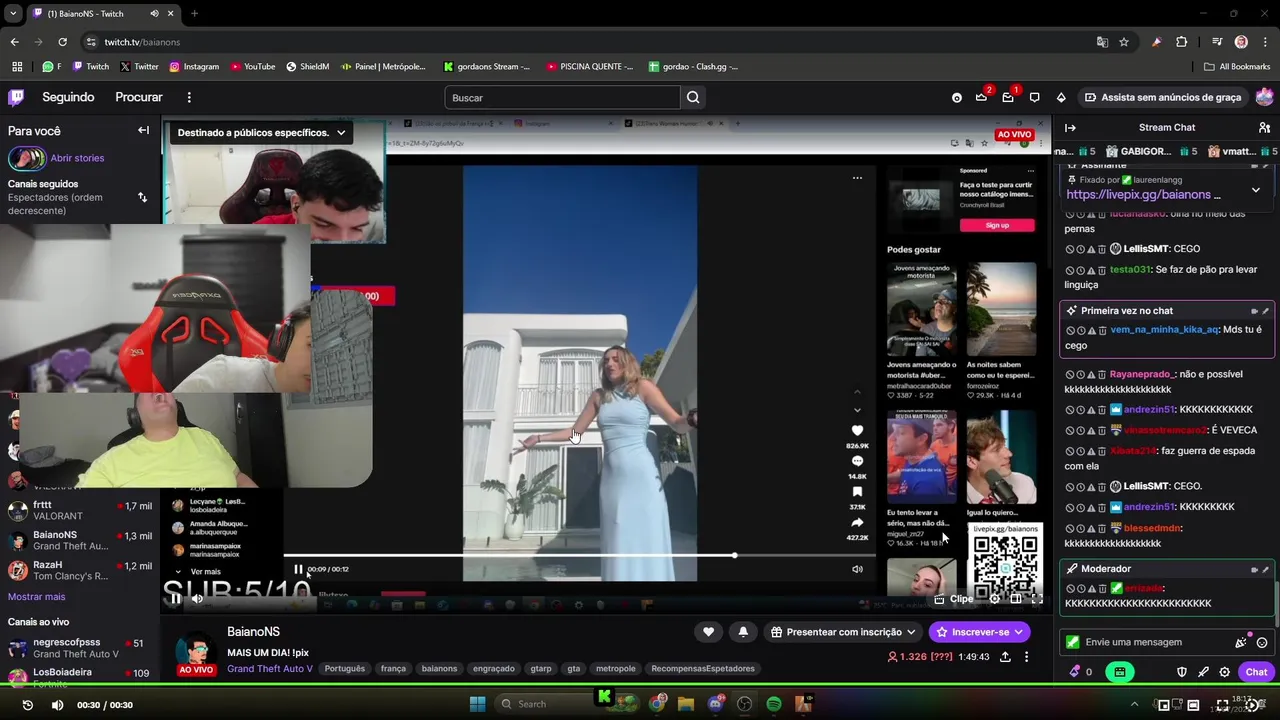
Task: Click the Chat send button
Action: 1256,672
